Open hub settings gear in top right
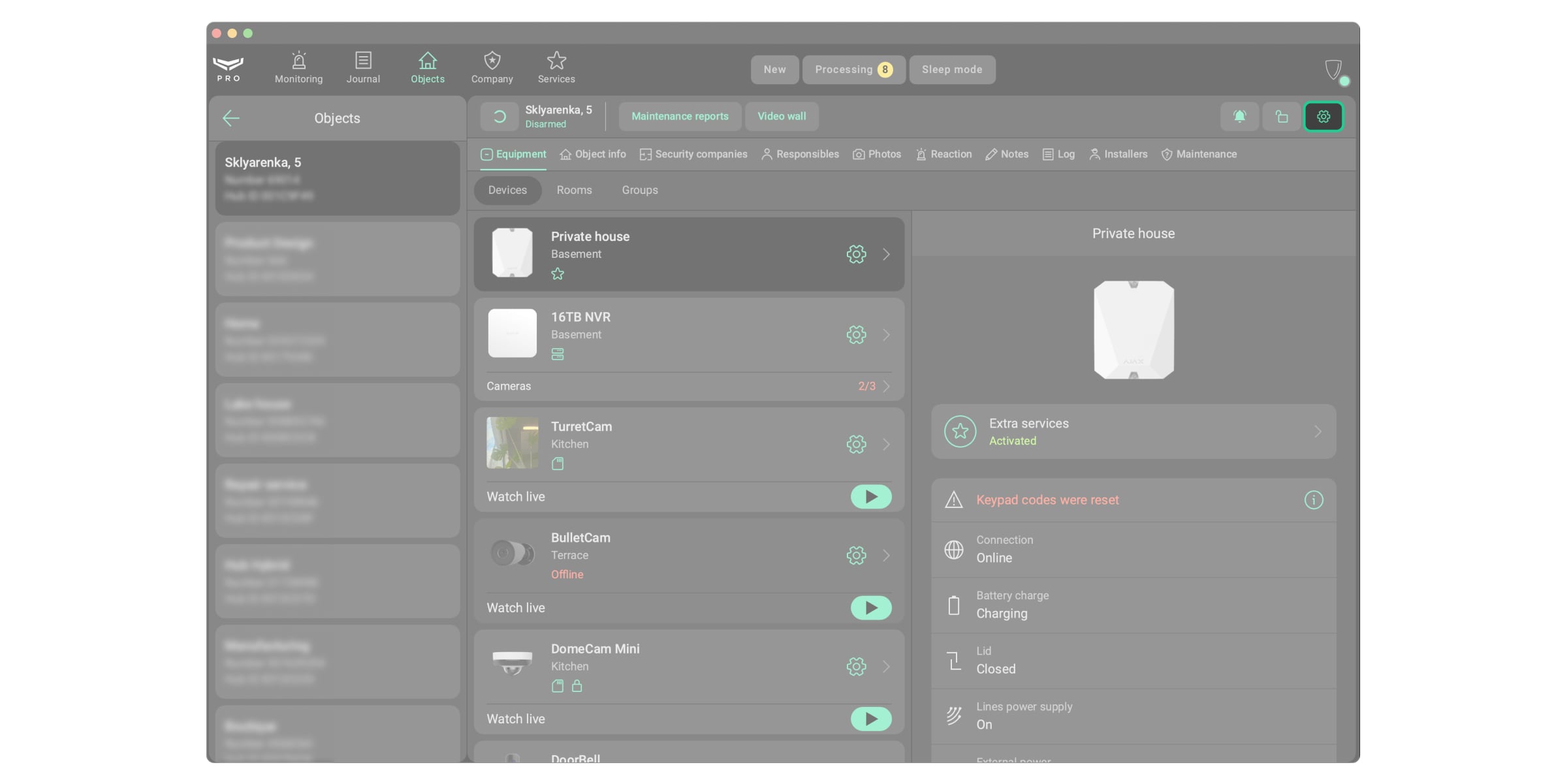Image resolution: width=1567 pixels, height=784 pixels. [1323, 117]
